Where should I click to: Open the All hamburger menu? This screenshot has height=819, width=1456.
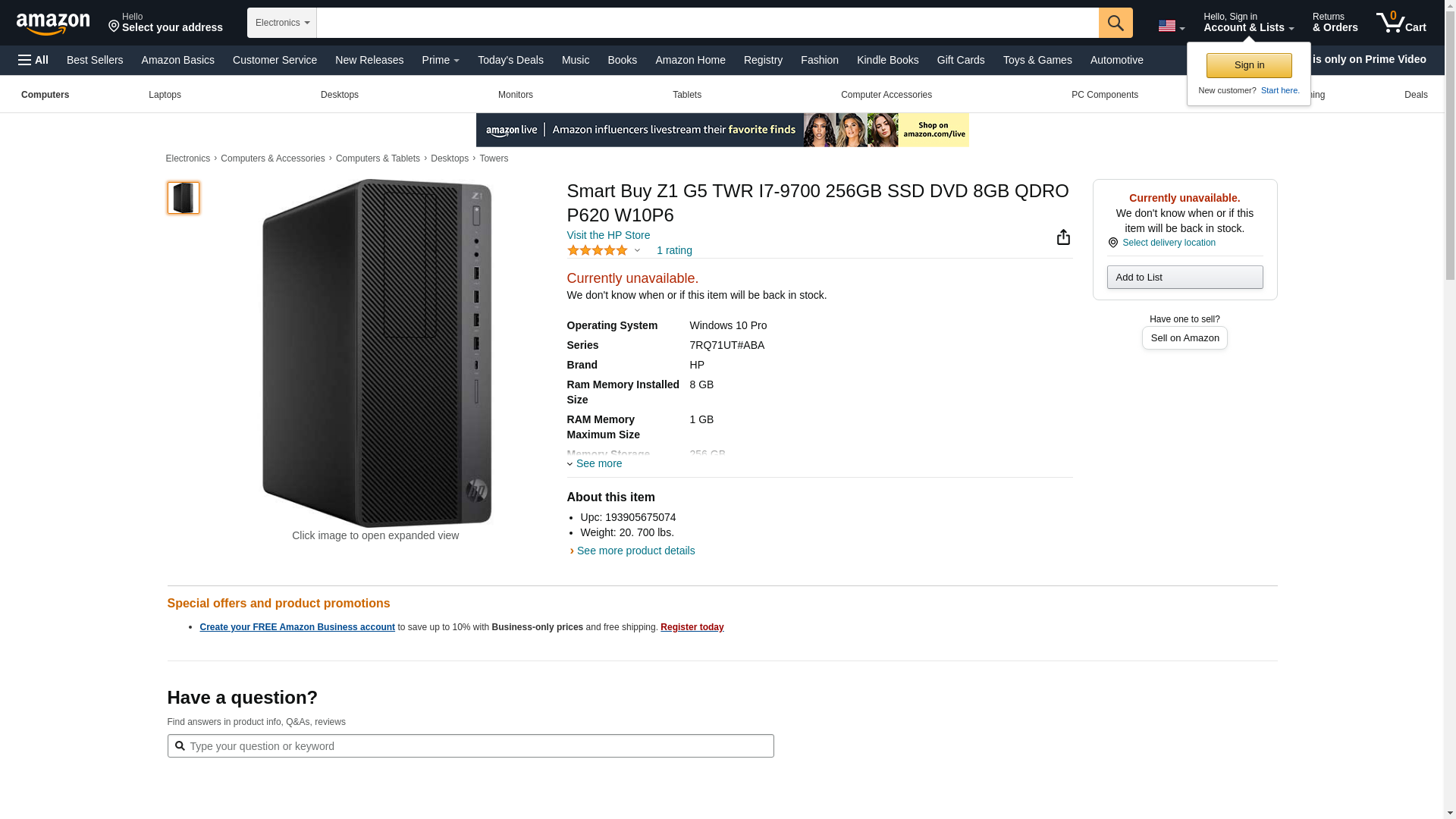click(x=33, y=60)
